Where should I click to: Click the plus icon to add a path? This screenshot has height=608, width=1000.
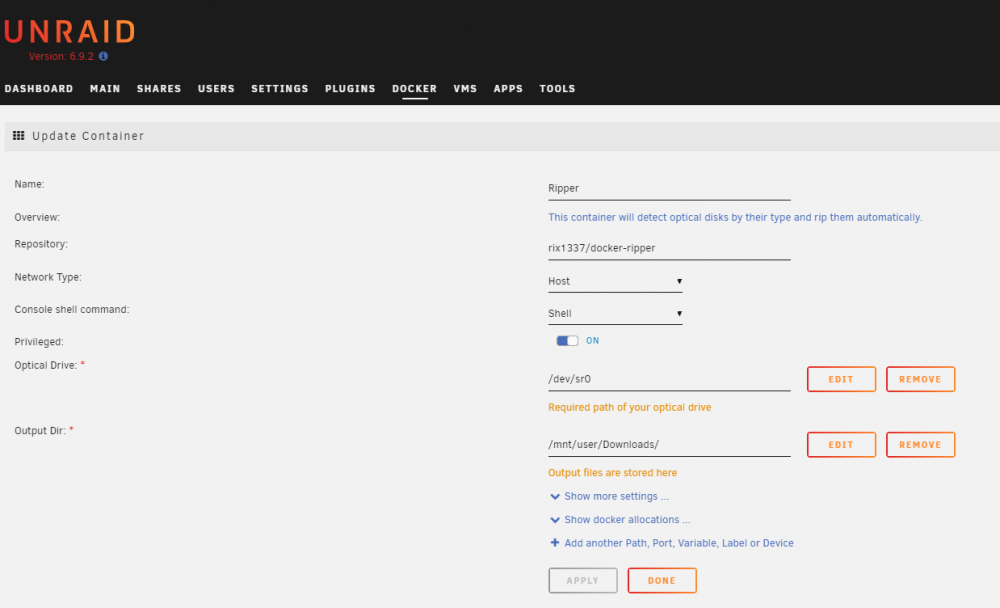click(555, 543)
